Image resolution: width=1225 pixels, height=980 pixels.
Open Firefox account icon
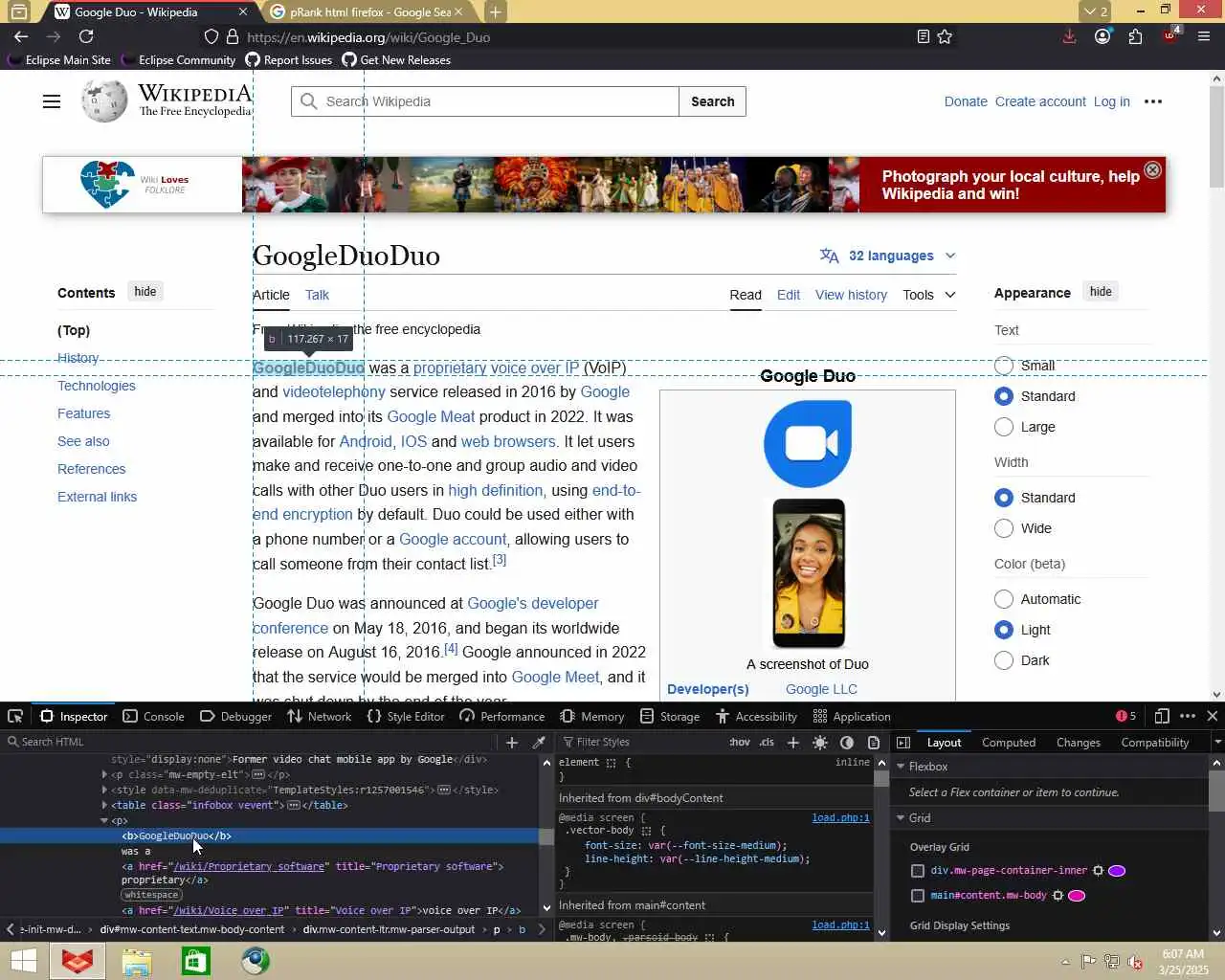tap(1102, 36)
